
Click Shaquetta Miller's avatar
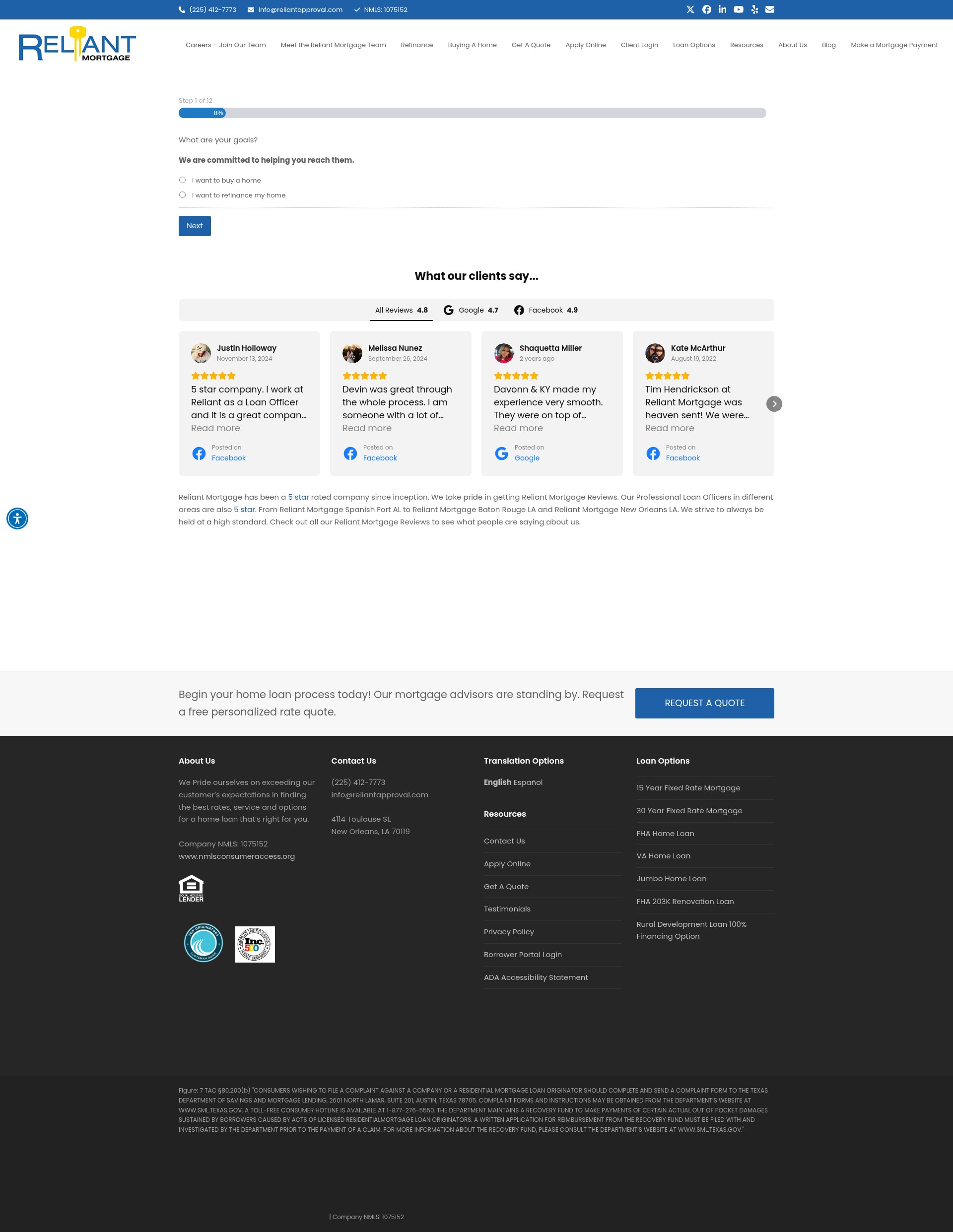tap(504, 353)
